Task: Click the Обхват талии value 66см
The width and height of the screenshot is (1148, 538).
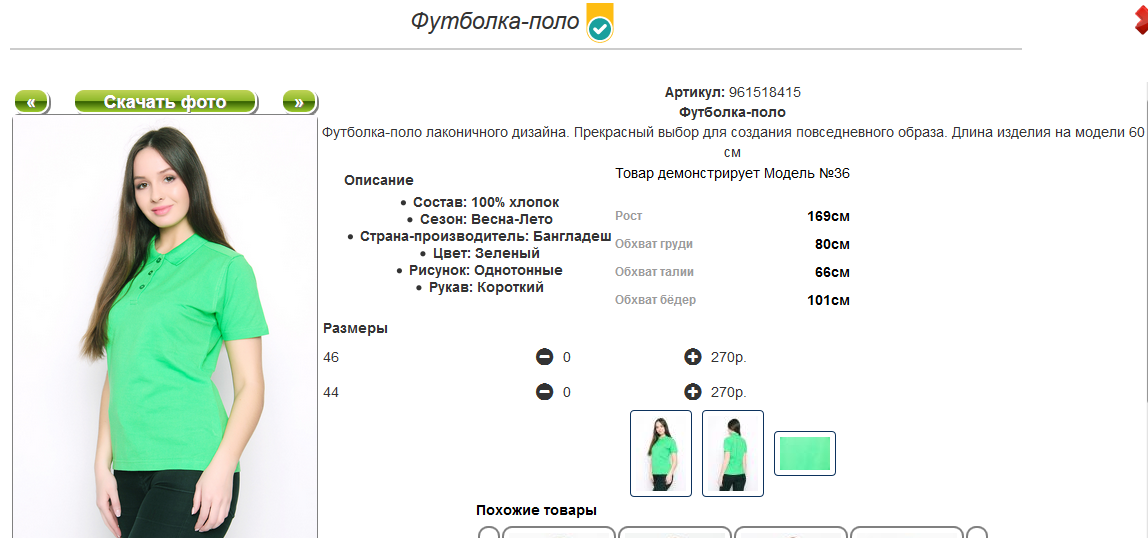Action: click(832, 272)
